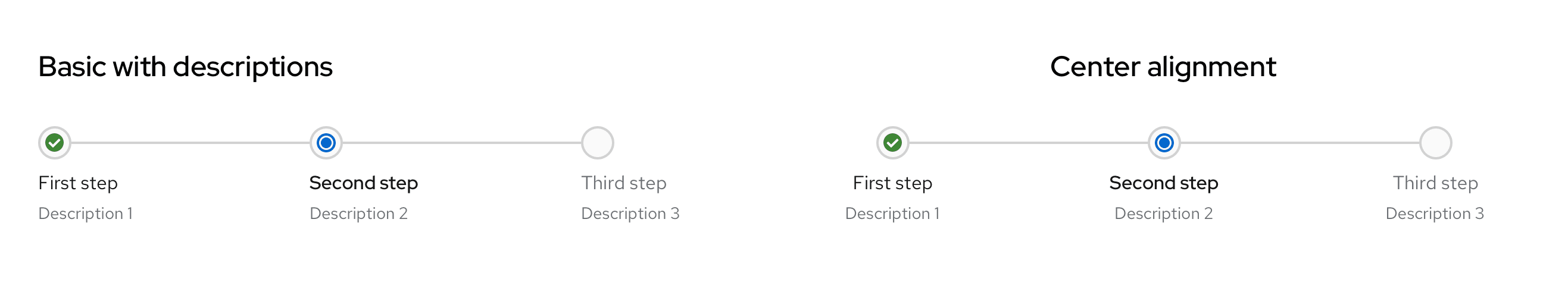Select "Third step" label in the centered stepper

click(1435, 183)
